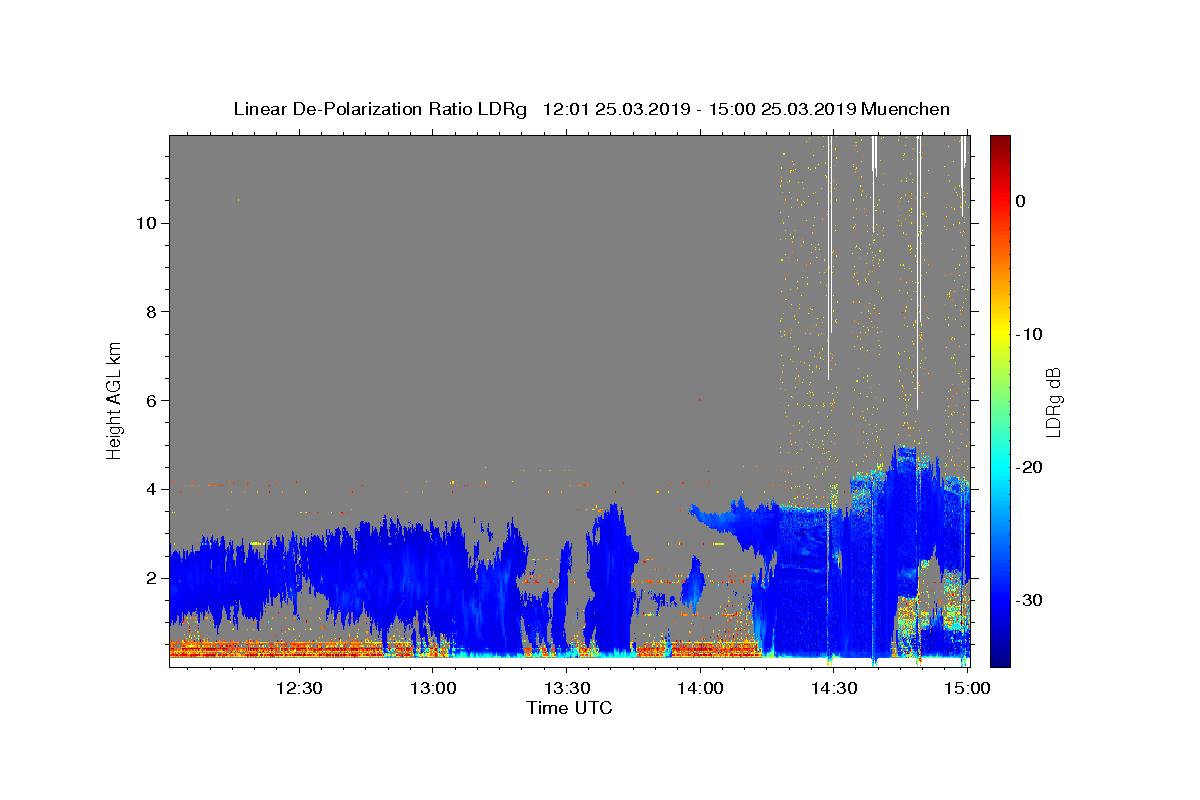1200x800 pixels.
Task: Click the '14:30' time tick label
Action: 833,688
